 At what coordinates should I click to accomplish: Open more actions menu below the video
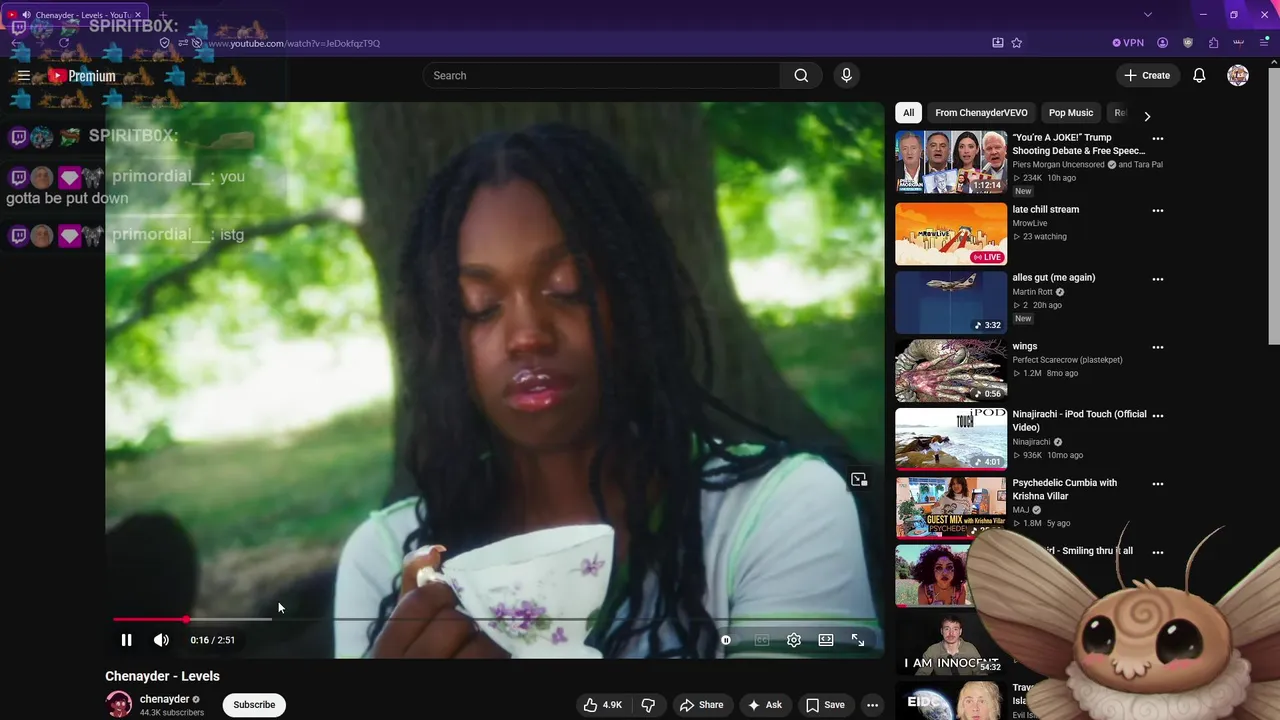872,705
